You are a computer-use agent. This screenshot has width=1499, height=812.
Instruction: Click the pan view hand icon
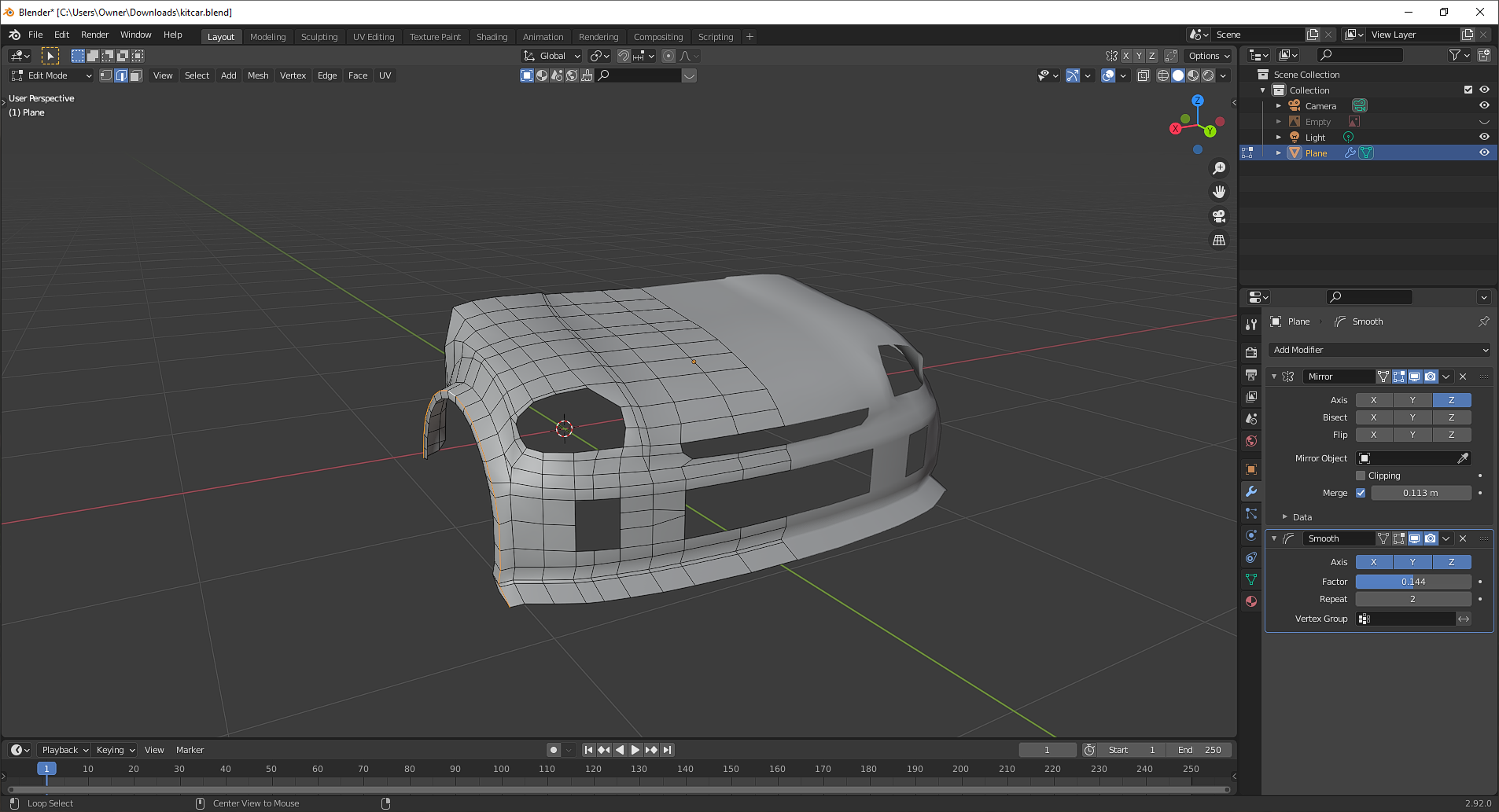click(x=1219, y=192)
